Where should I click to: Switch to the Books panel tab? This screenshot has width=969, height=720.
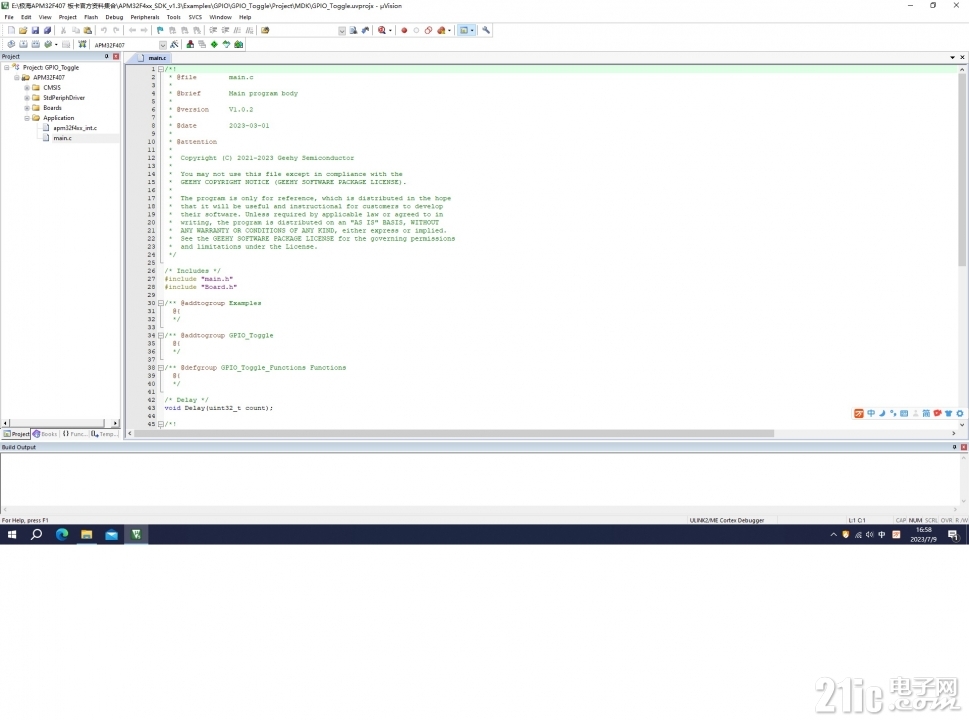(45, 434)
